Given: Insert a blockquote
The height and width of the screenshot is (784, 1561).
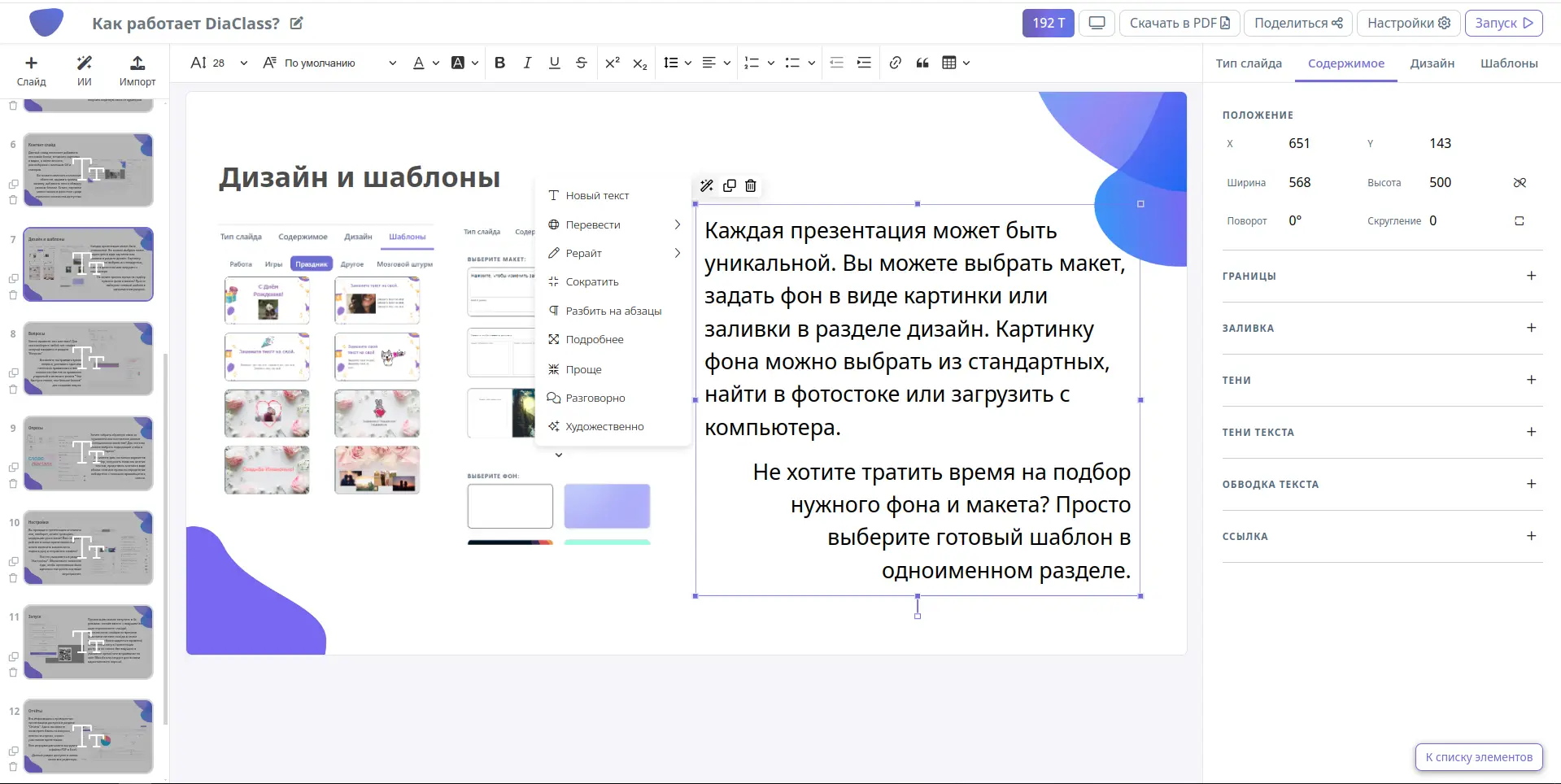Looking at the screenshot, I should click(x=922, y=63).
